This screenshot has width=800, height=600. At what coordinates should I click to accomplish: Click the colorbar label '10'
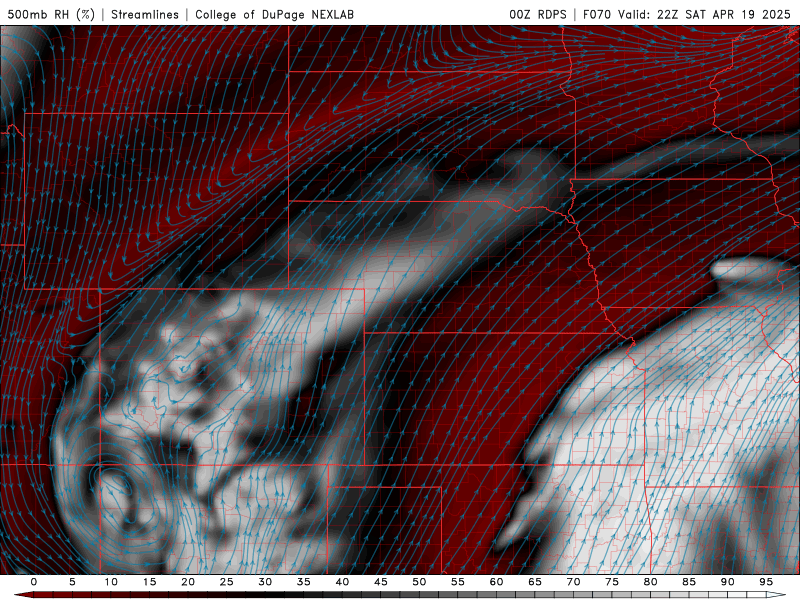[111, 582]
